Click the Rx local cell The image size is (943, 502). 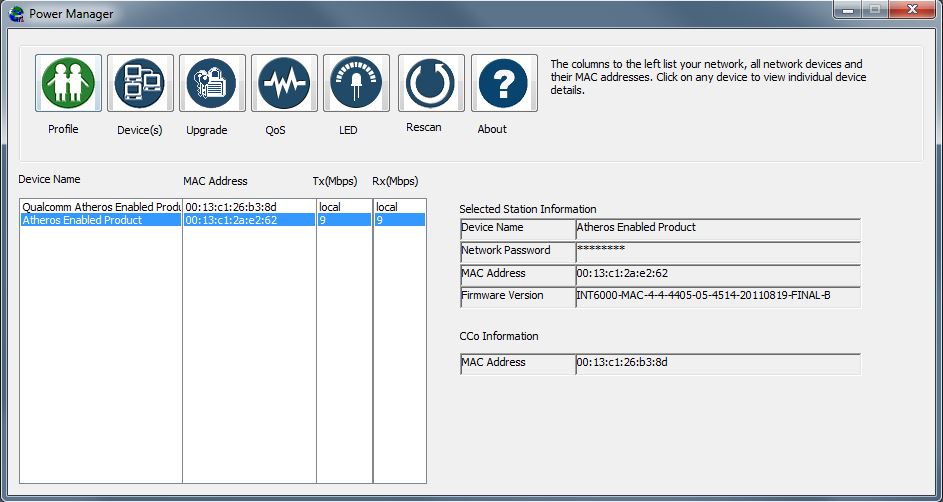[387, 207]
